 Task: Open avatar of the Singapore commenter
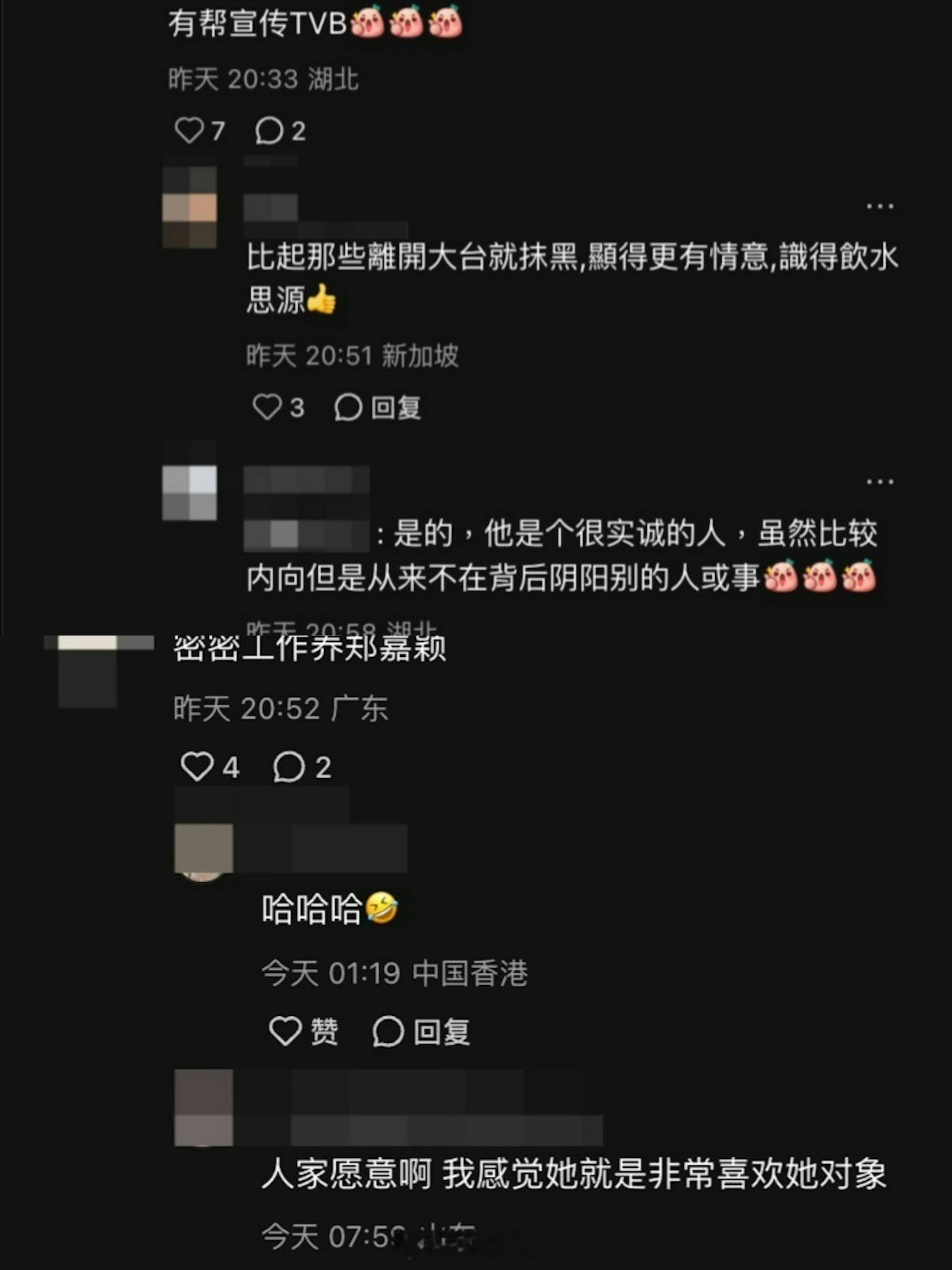[x=189, y=207]
